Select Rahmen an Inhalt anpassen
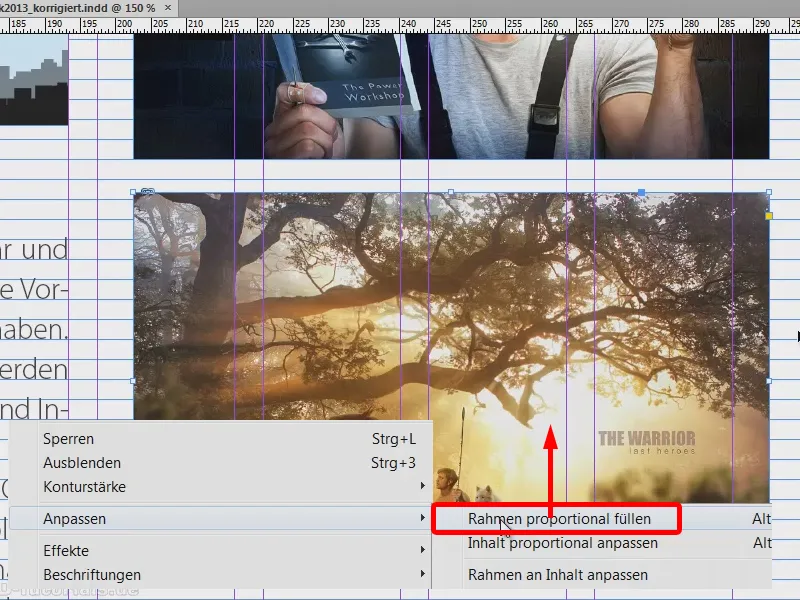 (558, 575)
